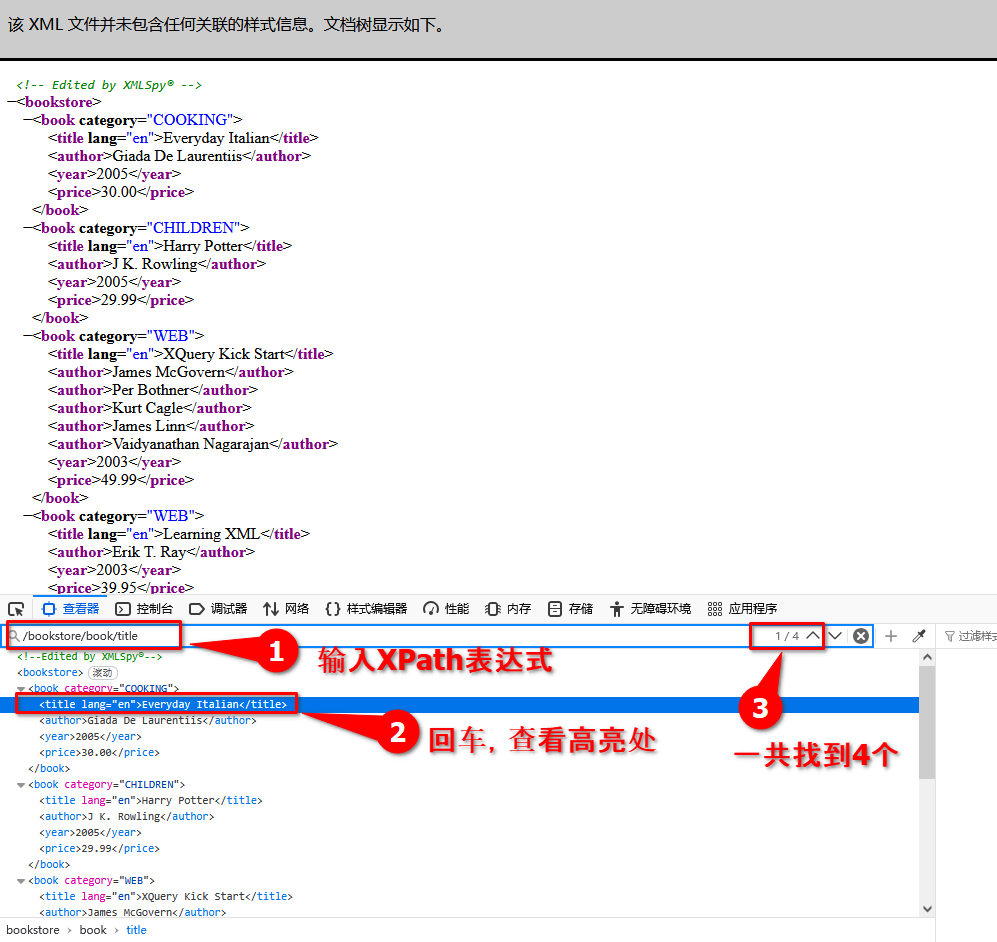Open the Storage (存储) panel
This screenshot has width=997, height=942.
coord(570,609)
